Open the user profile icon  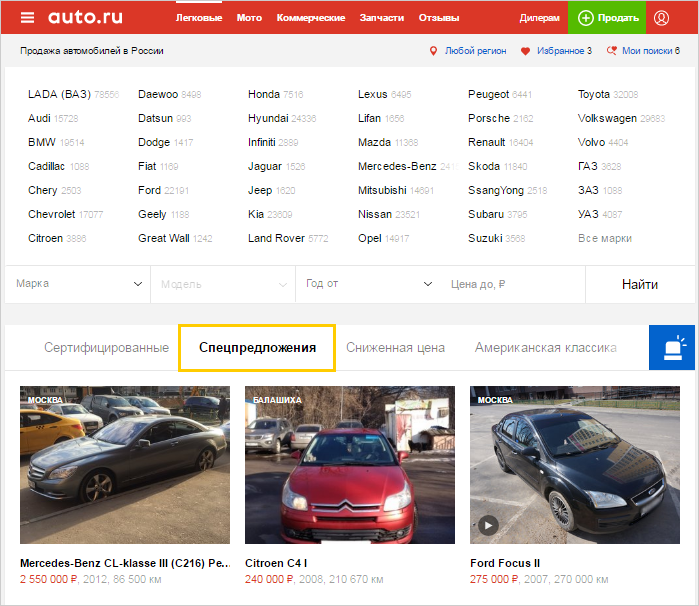pyautogui.click(x=661, y=18)
